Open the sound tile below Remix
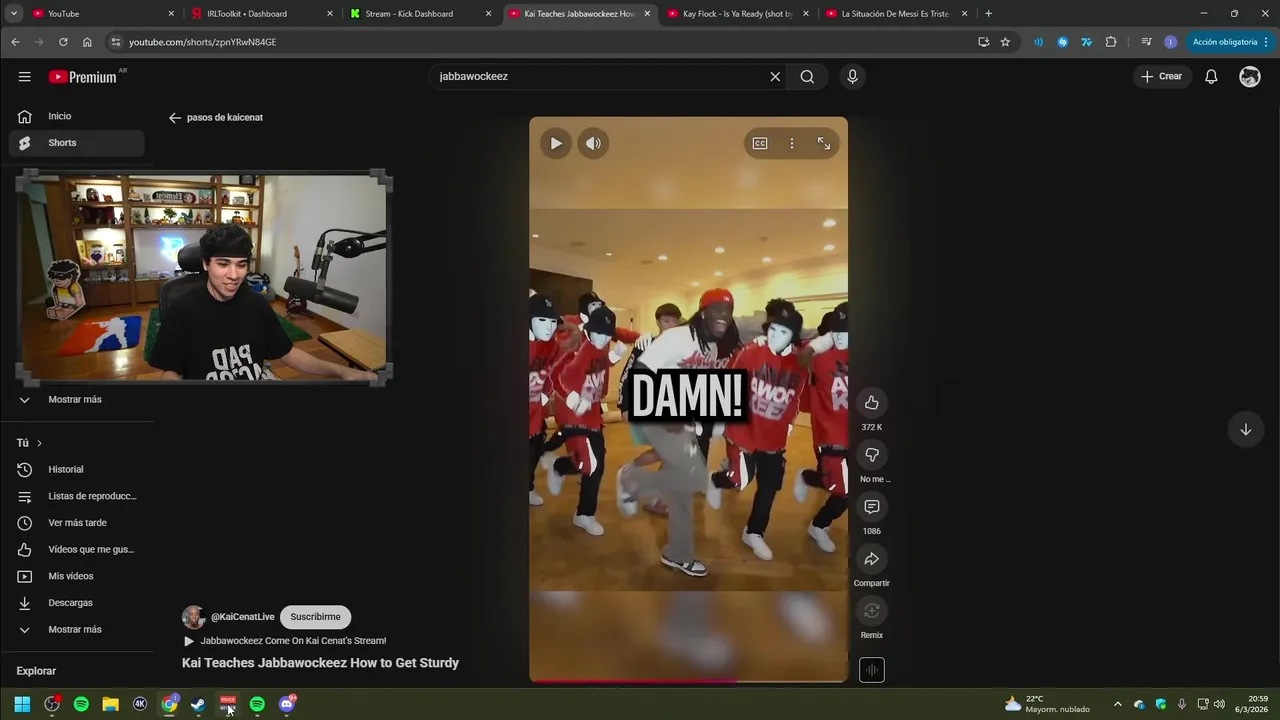The height and width of the screenshot is (720, 1280). (x=872, y=670)
